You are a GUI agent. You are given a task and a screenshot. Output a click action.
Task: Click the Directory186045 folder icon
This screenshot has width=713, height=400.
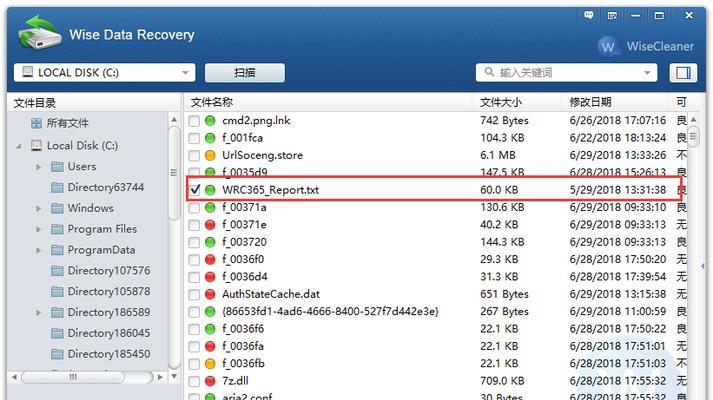click(x=57, y=334)
